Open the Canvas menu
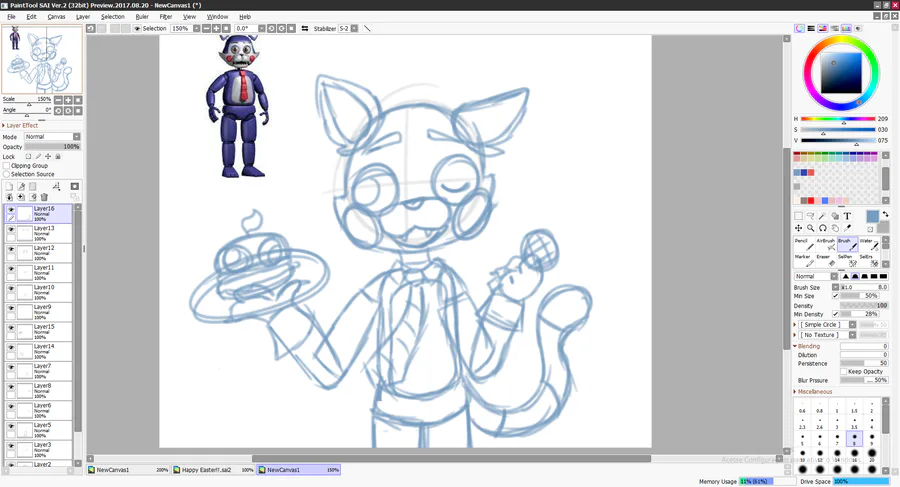This screenshot has height=487, width=900. 56,17
